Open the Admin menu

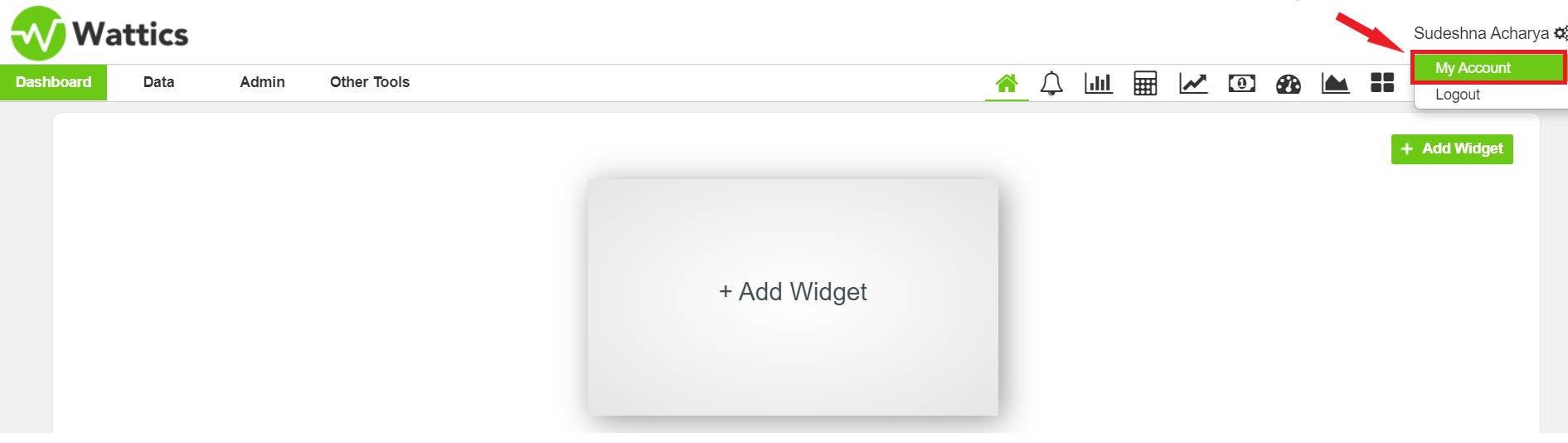[x=262, y=82]
